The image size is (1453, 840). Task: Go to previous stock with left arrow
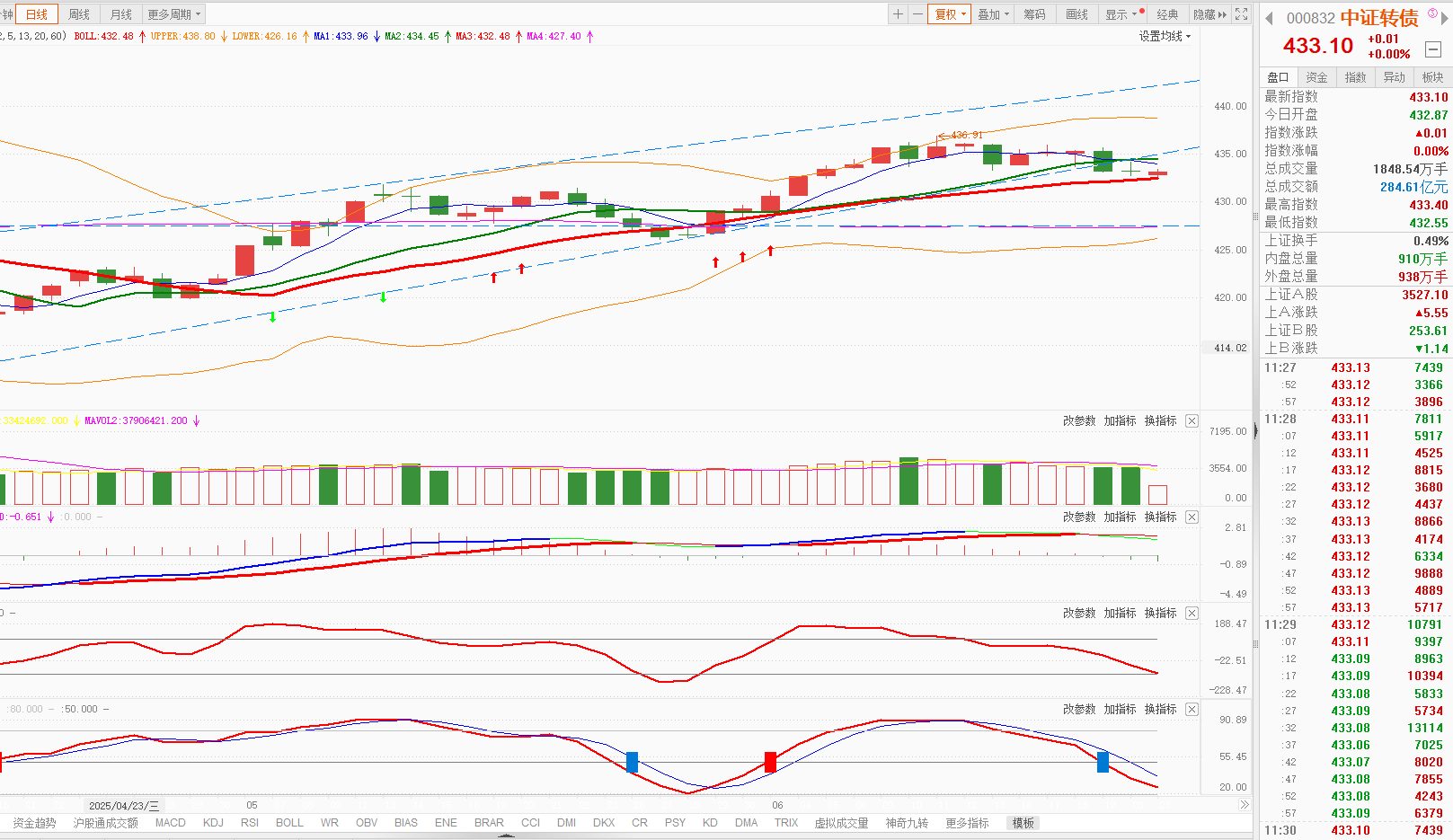coord(1269,18)
